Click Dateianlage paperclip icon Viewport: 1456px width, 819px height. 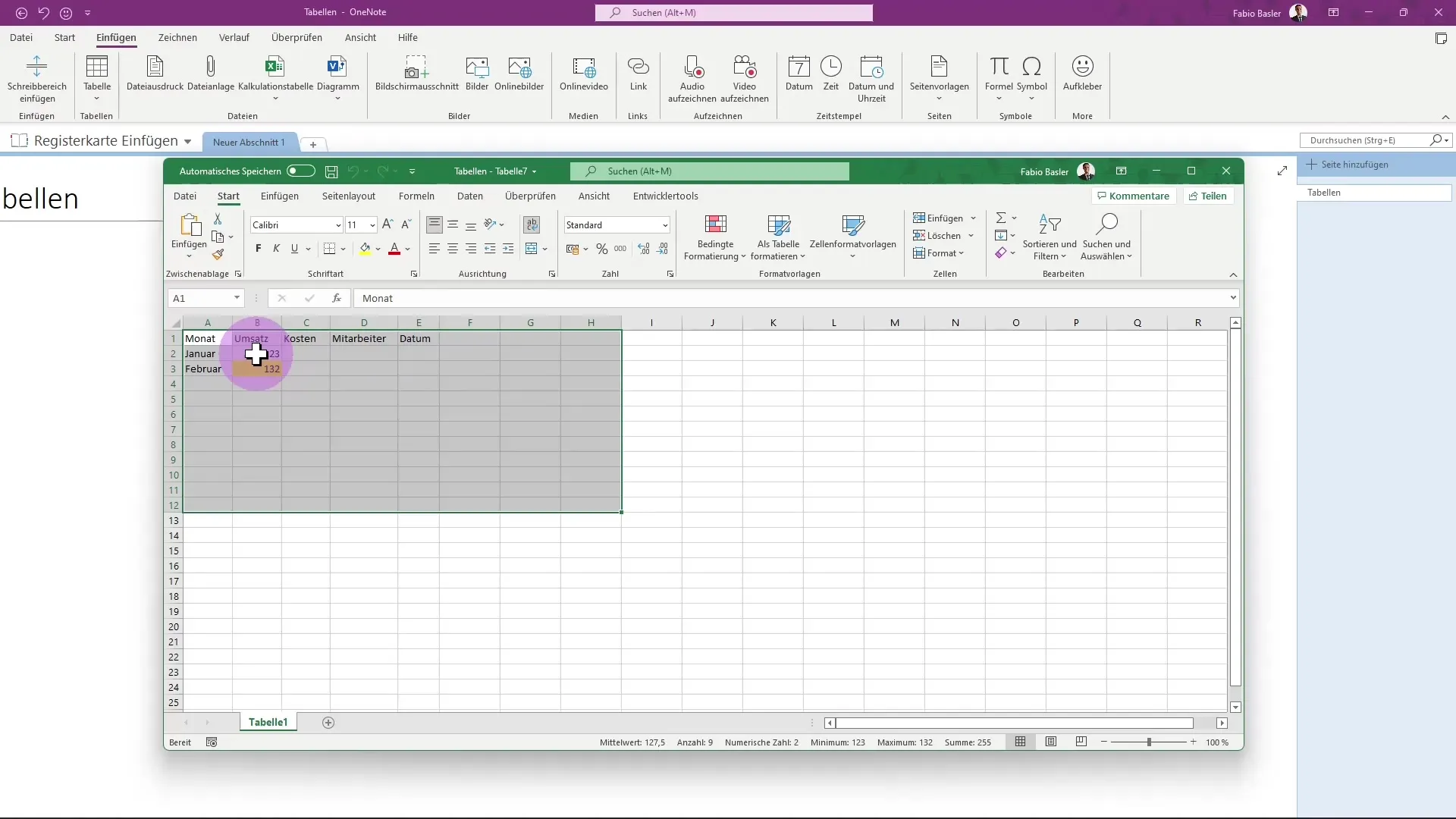[x=211, y=67]
